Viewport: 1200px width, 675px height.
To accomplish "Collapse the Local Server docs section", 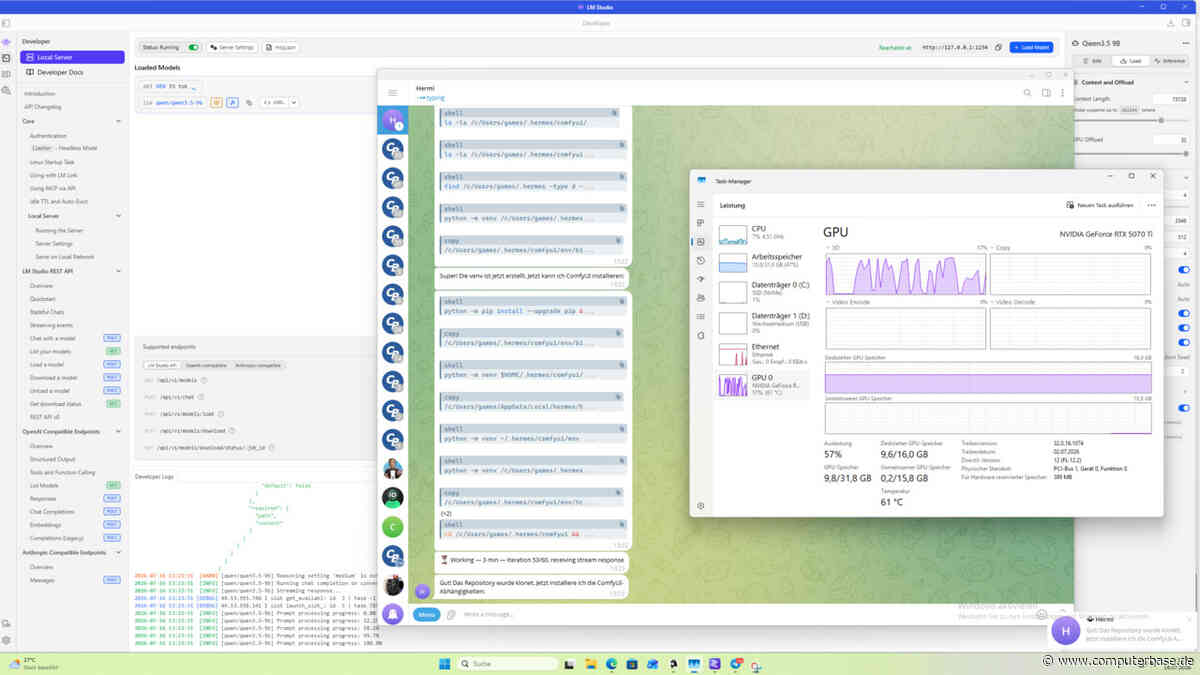I will (119, 216).
